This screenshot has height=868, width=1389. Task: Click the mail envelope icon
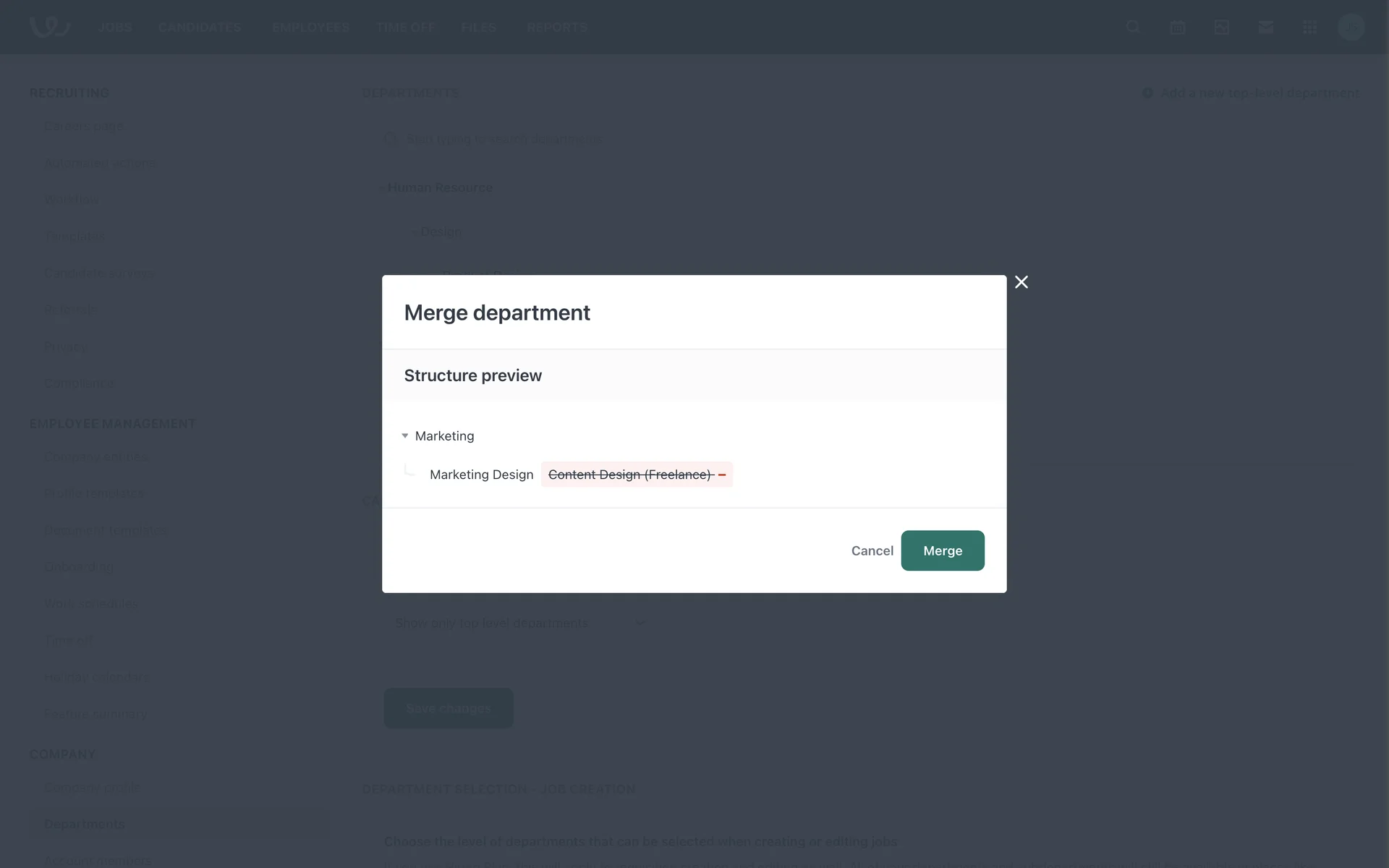[x=1265, y=27]
